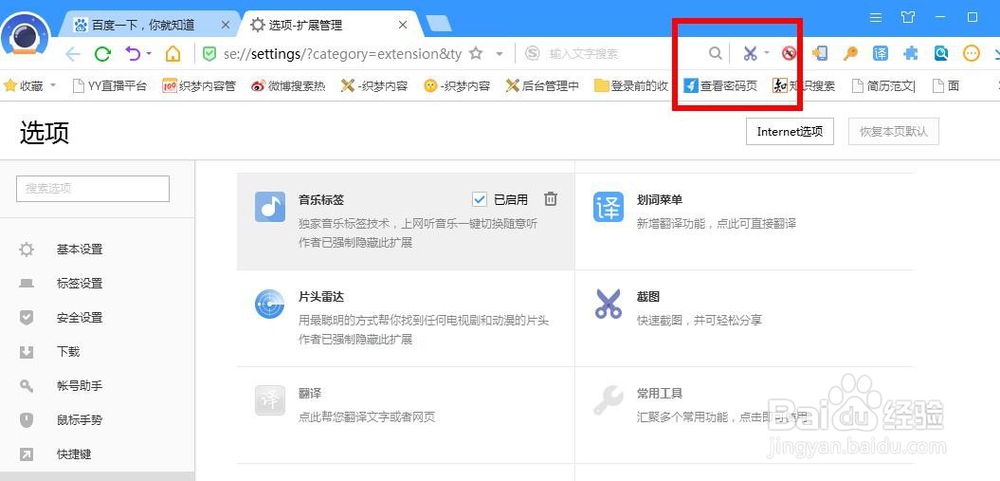
Task: Open the 知识搜索 bookmark
Action: (x=804, y=85)
